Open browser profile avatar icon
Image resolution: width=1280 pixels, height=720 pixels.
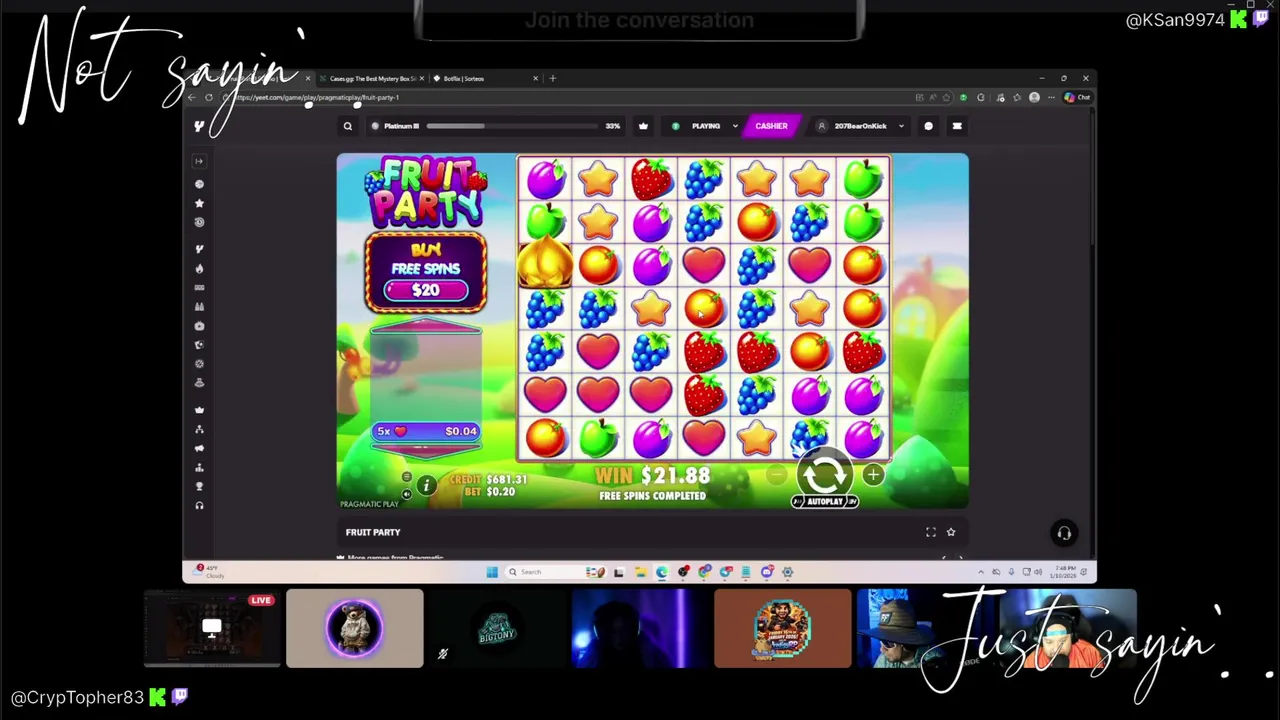click(x=1034, y=97)
